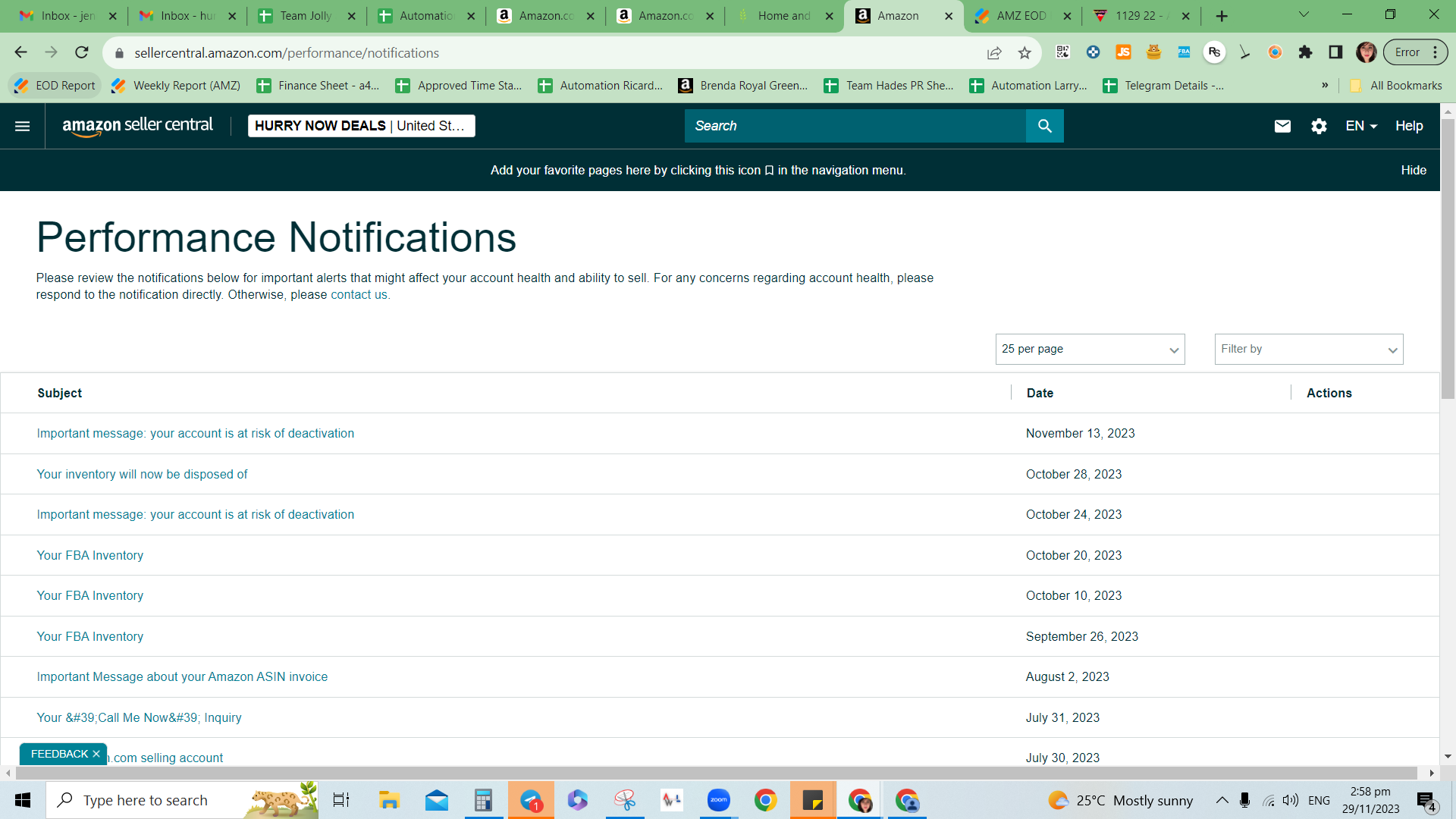The height and width of the screenshot is (819, 1456).
Task: Open Chrome's Error menu button
Action: [1415, 52]
